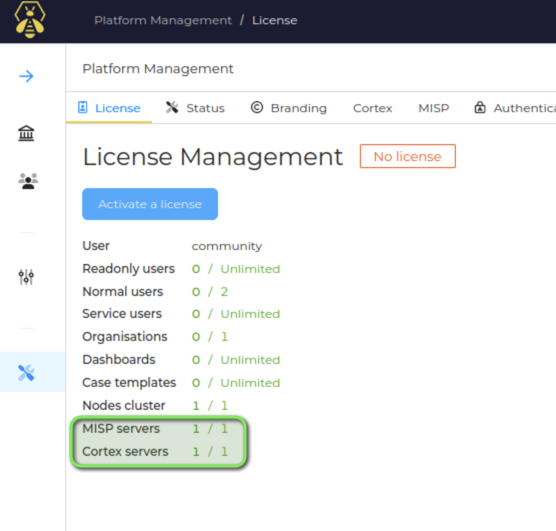This screenshot has height=531, width=556.
Task: Select the User label
Action: (x=96, y=245)
